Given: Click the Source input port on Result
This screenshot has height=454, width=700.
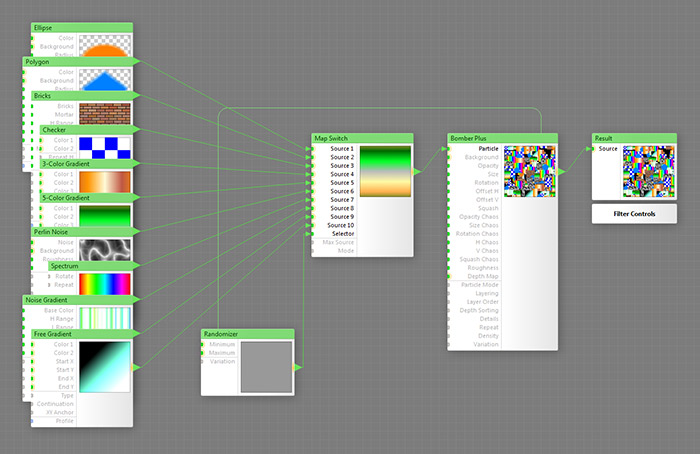Looking at the screenshot, I should coord(593,149).
